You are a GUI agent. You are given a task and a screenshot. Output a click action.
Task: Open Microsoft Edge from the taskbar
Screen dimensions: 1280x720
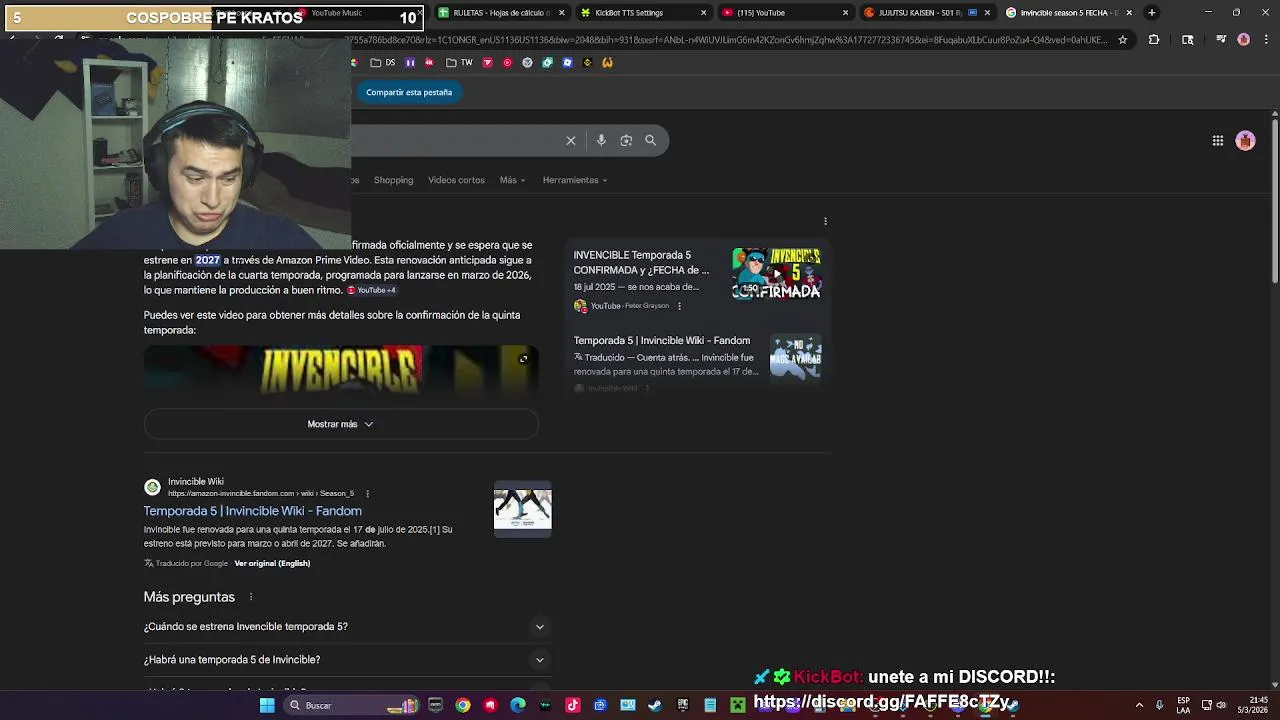coord(518,706)
